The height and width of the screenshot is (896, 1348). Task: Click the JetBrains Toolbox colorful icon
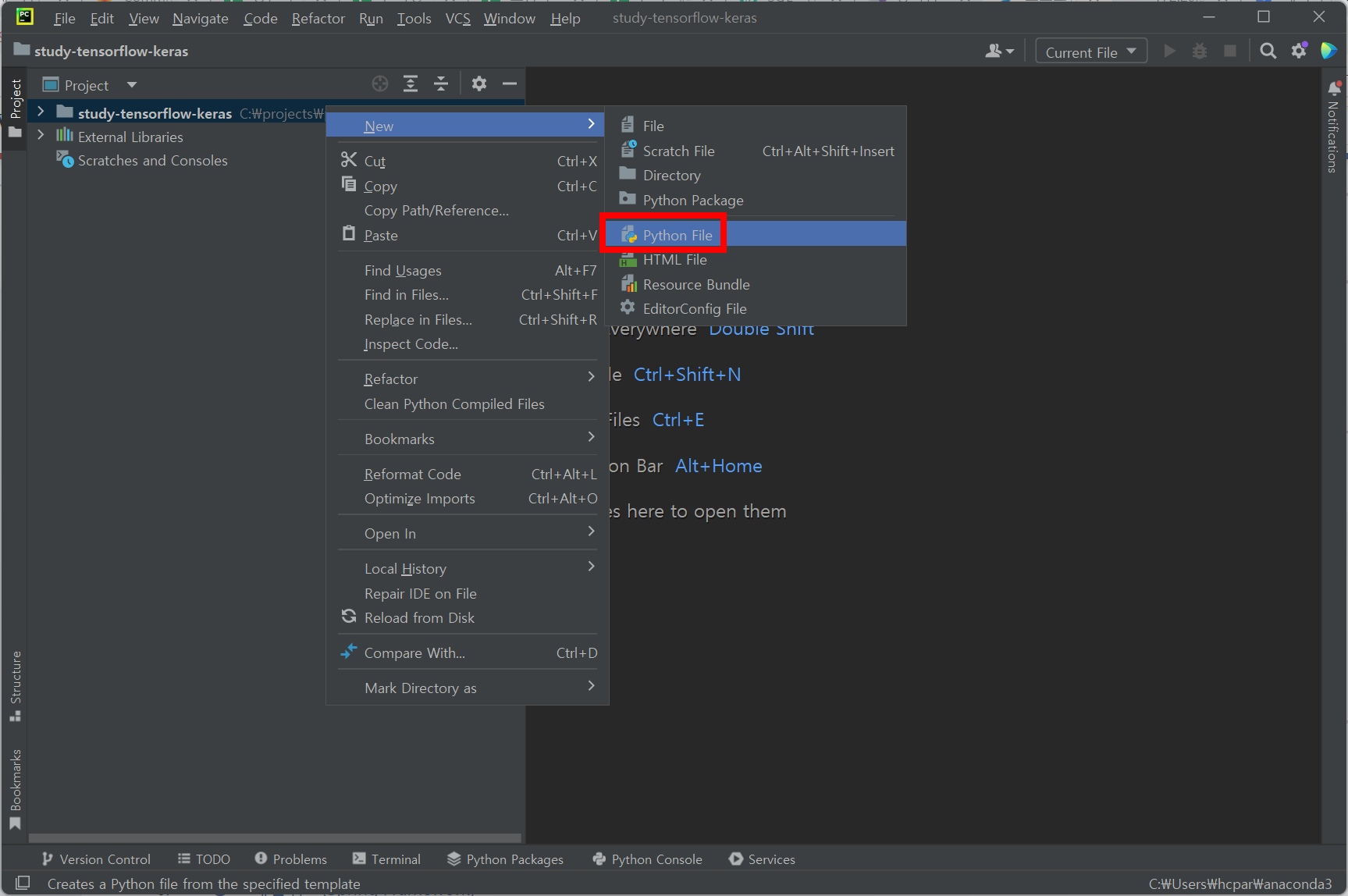tap(1328, 52)
